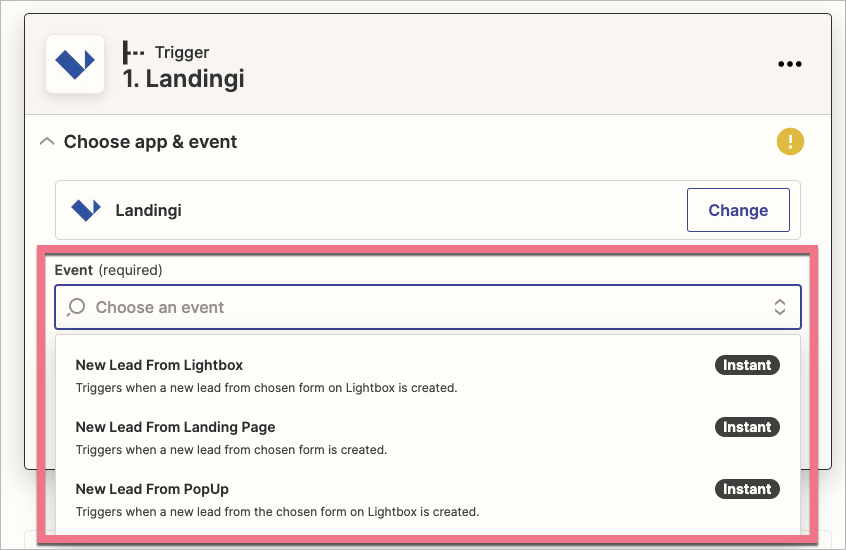846x550 pixels.
Task: Open the three-dot more options menu
Action: tap(790, 64)
